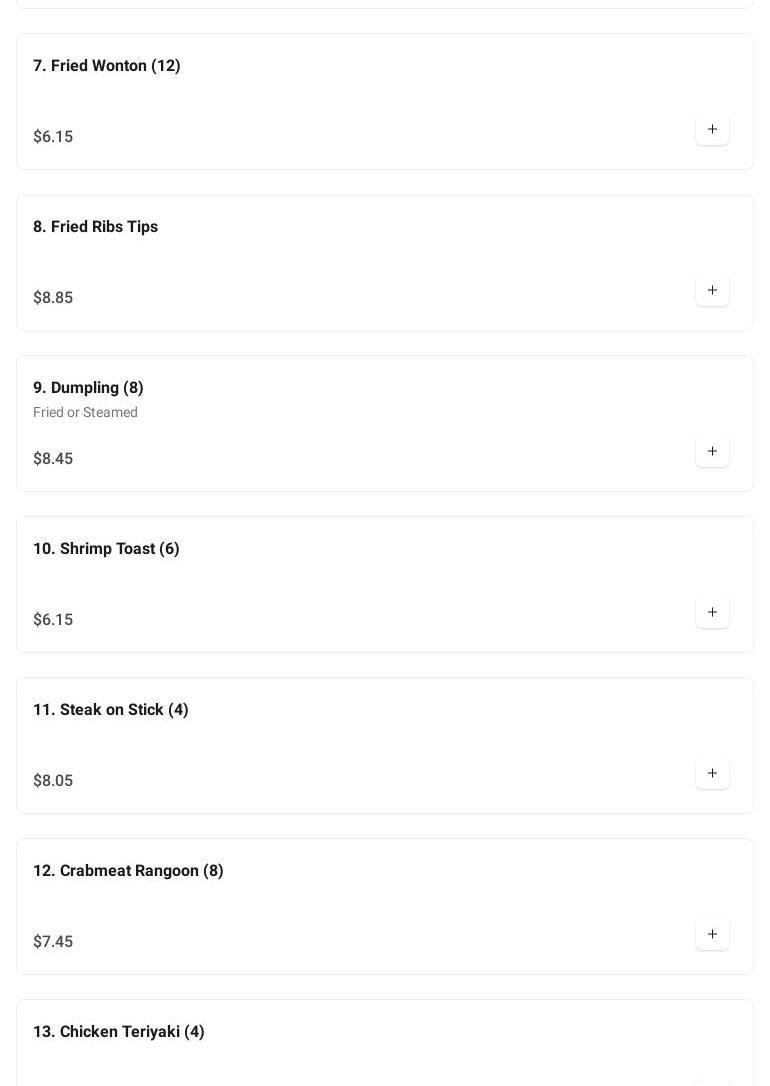Add Fried Wonton (12) to the order
Screen dimensions: 770x1086
(x=712, y=129)
